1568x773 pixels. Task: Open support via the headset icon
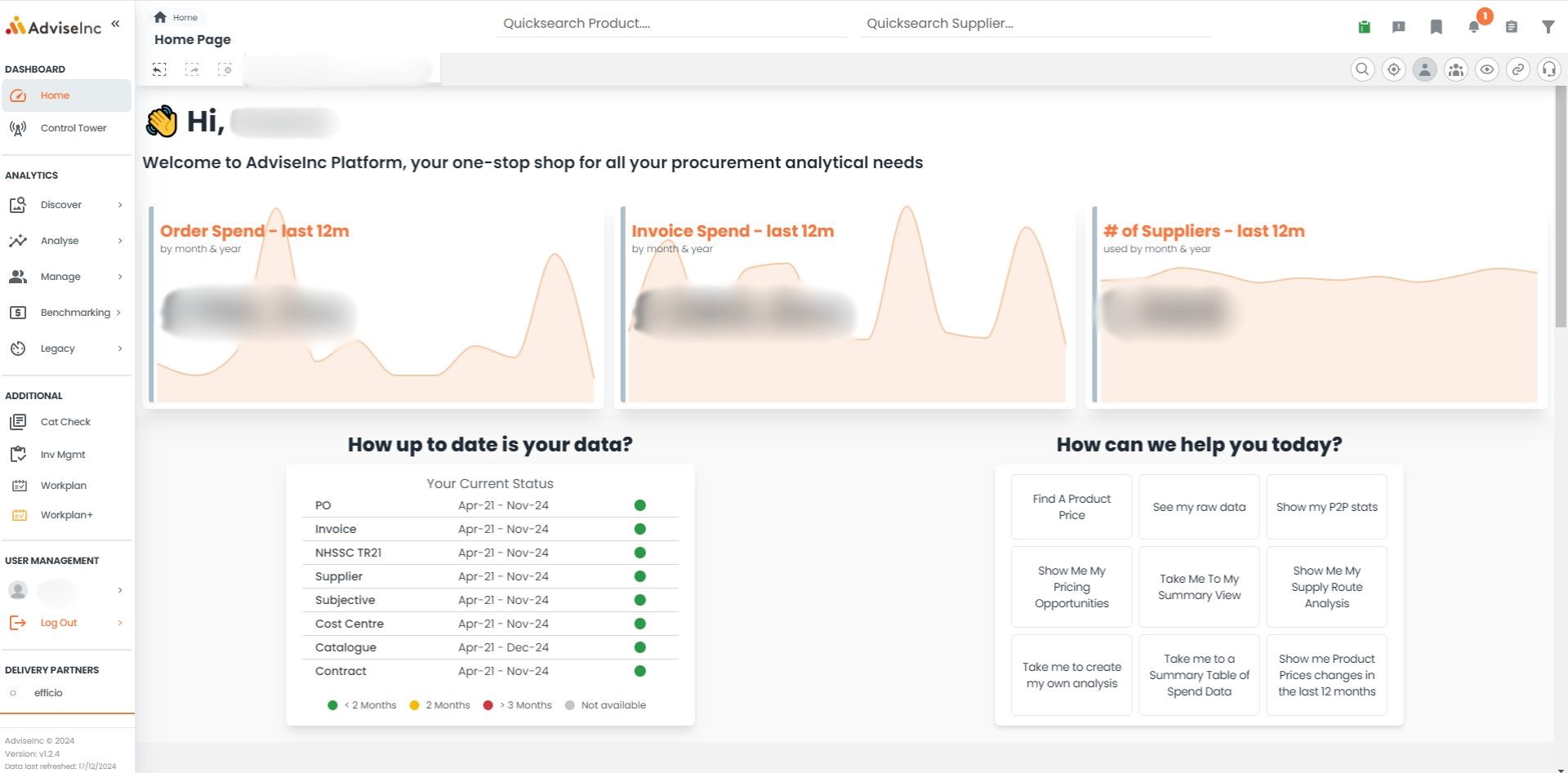coord(1549,70)
